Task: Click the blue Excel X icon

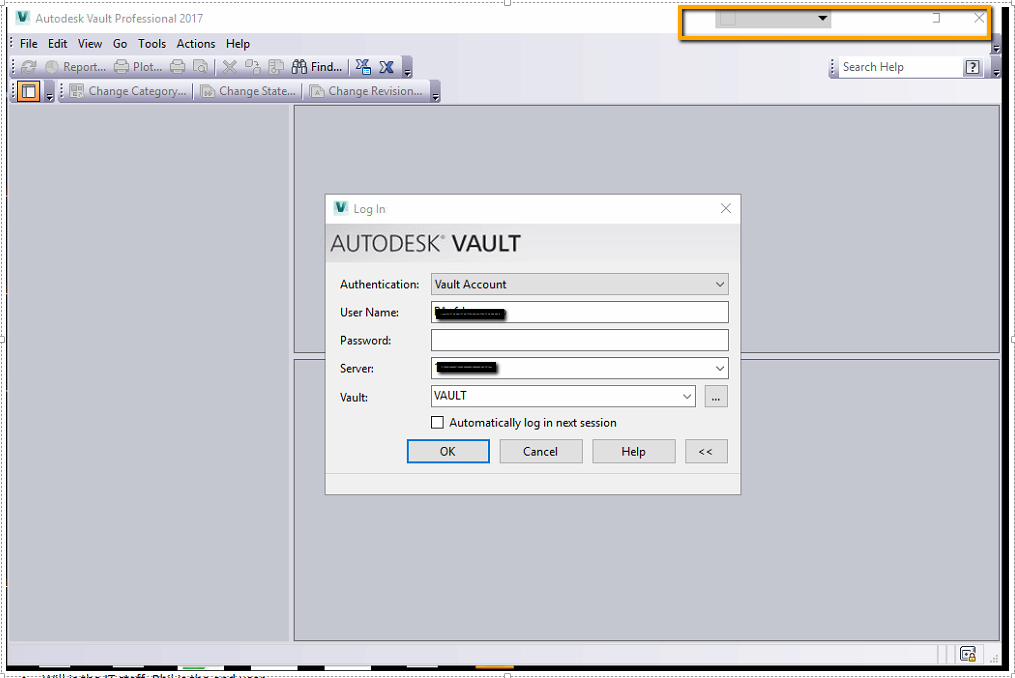Action: [386, 67]
